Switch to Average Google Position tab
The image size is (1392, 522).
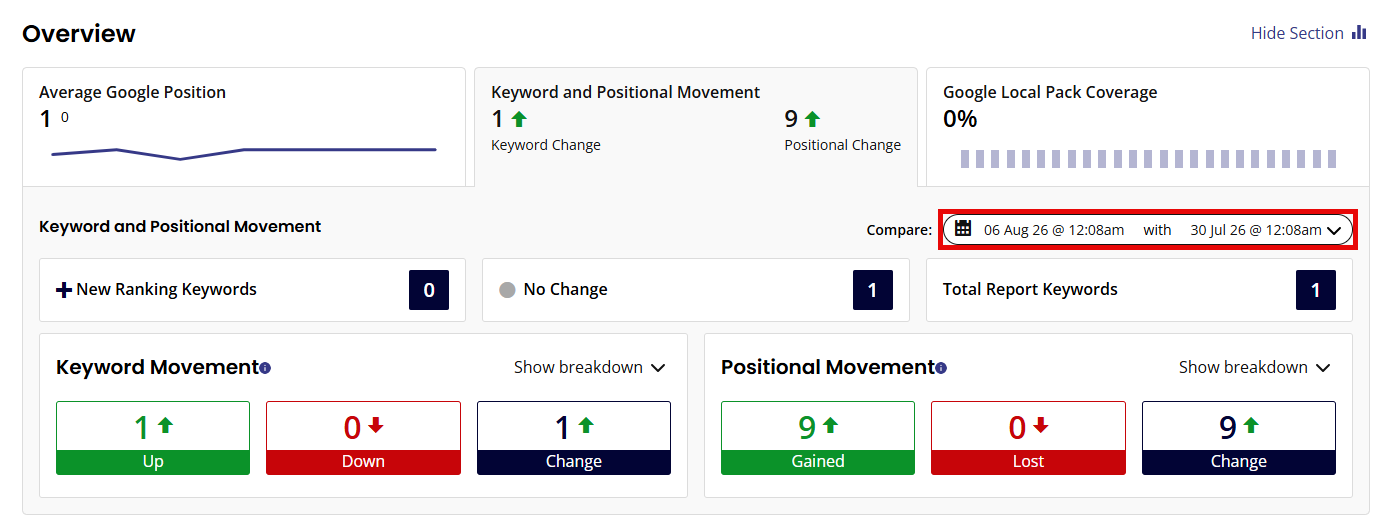244,127
